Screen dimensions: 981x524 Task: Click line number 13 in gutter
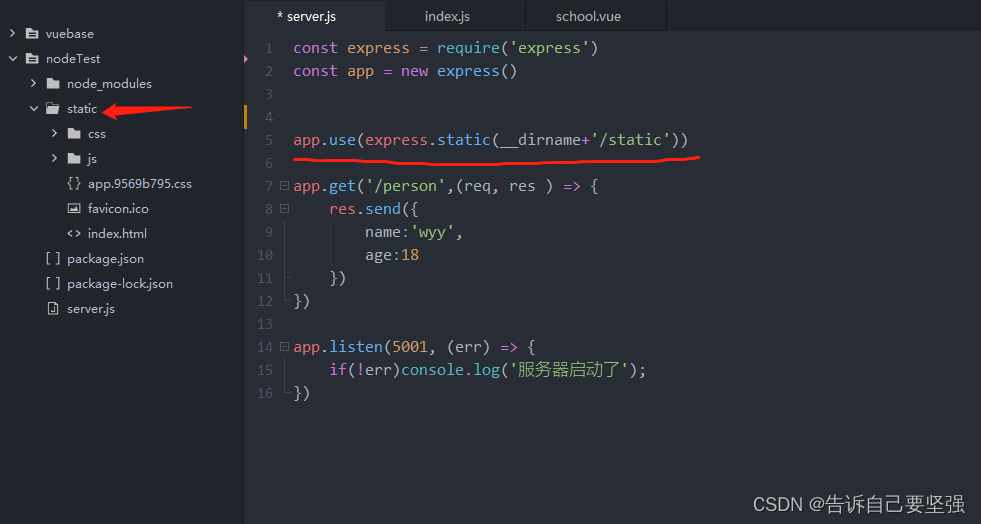click(x=265, y=324)
